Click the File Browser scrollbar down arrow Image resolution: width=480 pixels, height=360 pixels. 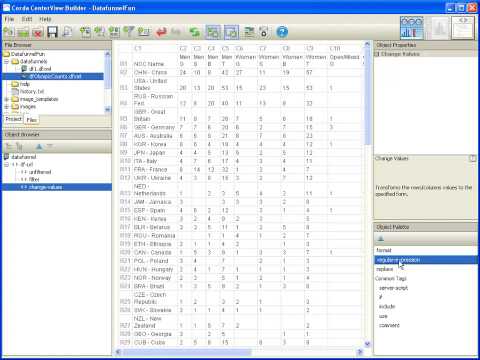click(107, 109)
